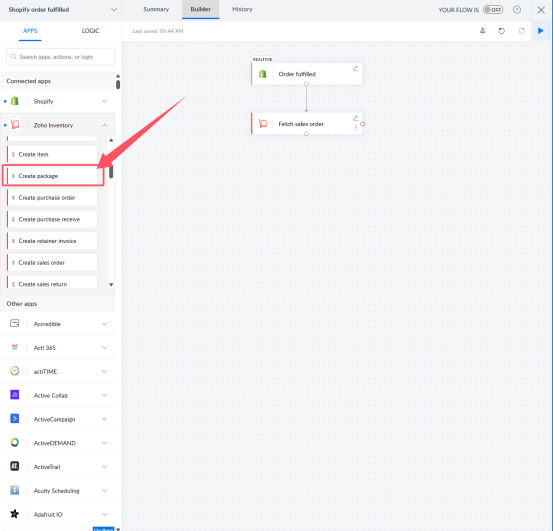This screenshot has width=553, height=531.
Task: Edit the Order fulfilled trigger pencil icon
Action: pos(356,68)
